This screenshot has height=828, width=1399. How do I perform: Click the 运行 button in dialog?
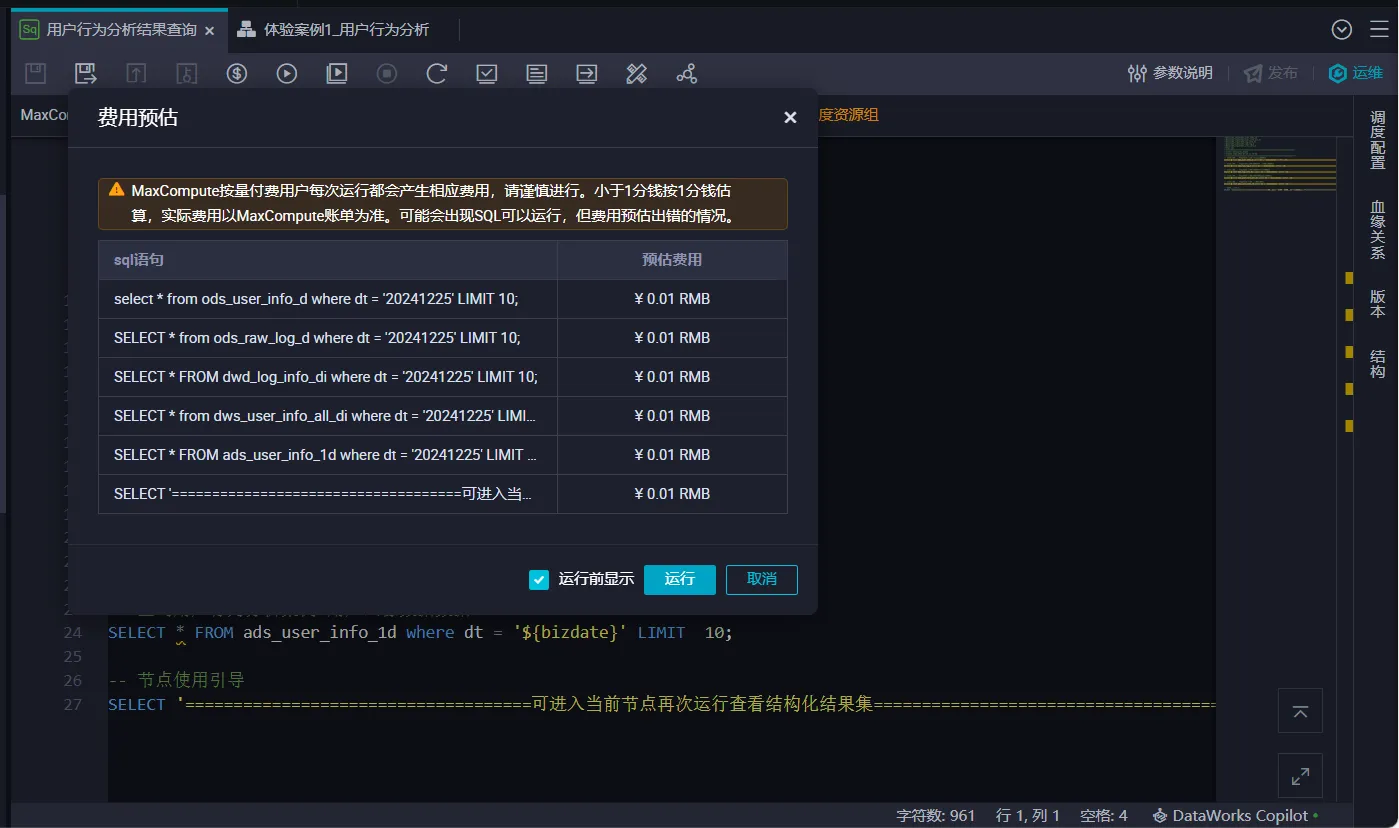click(680, 580)
